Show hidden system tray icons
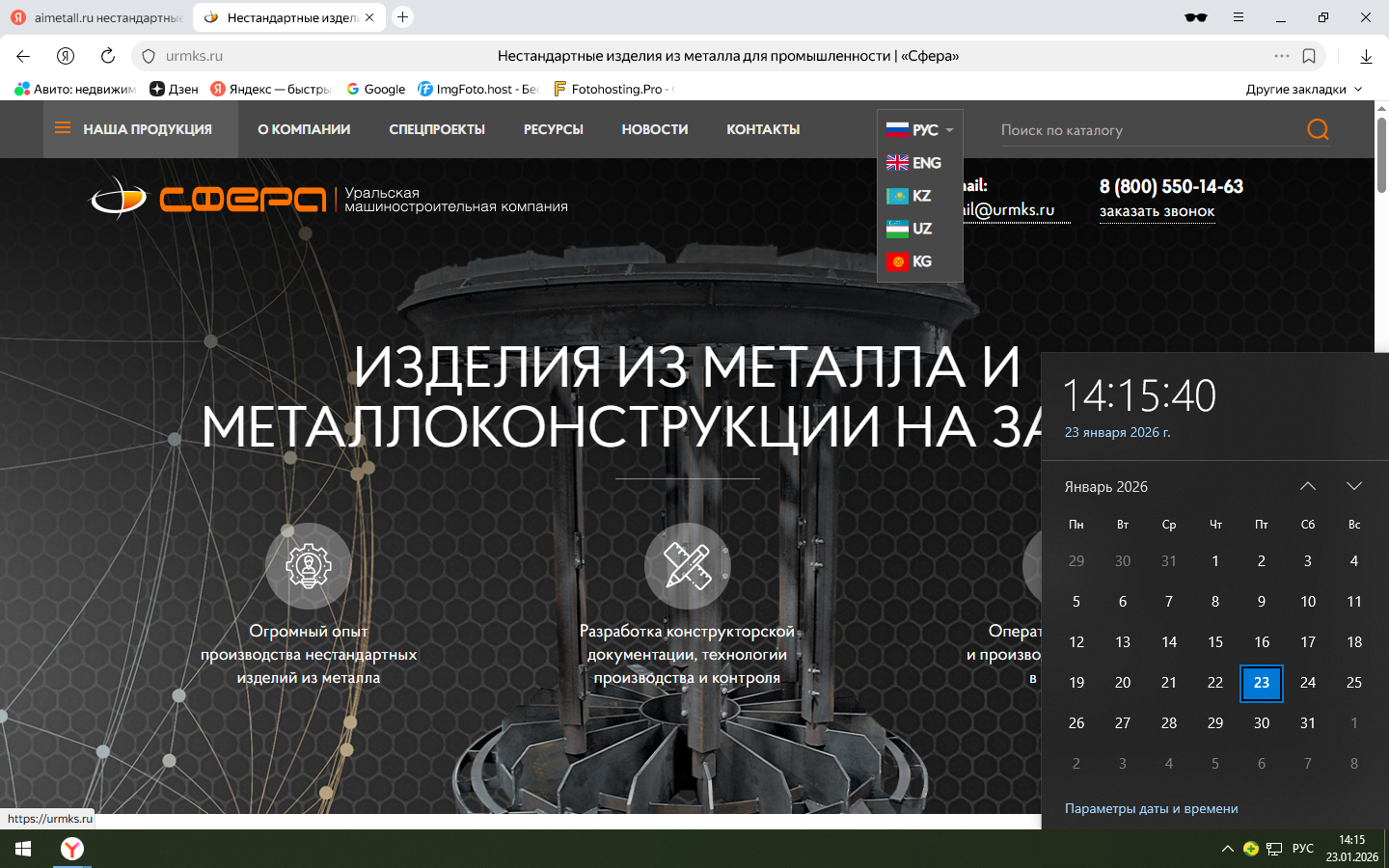The image size is (1389, 868). 1227,849
